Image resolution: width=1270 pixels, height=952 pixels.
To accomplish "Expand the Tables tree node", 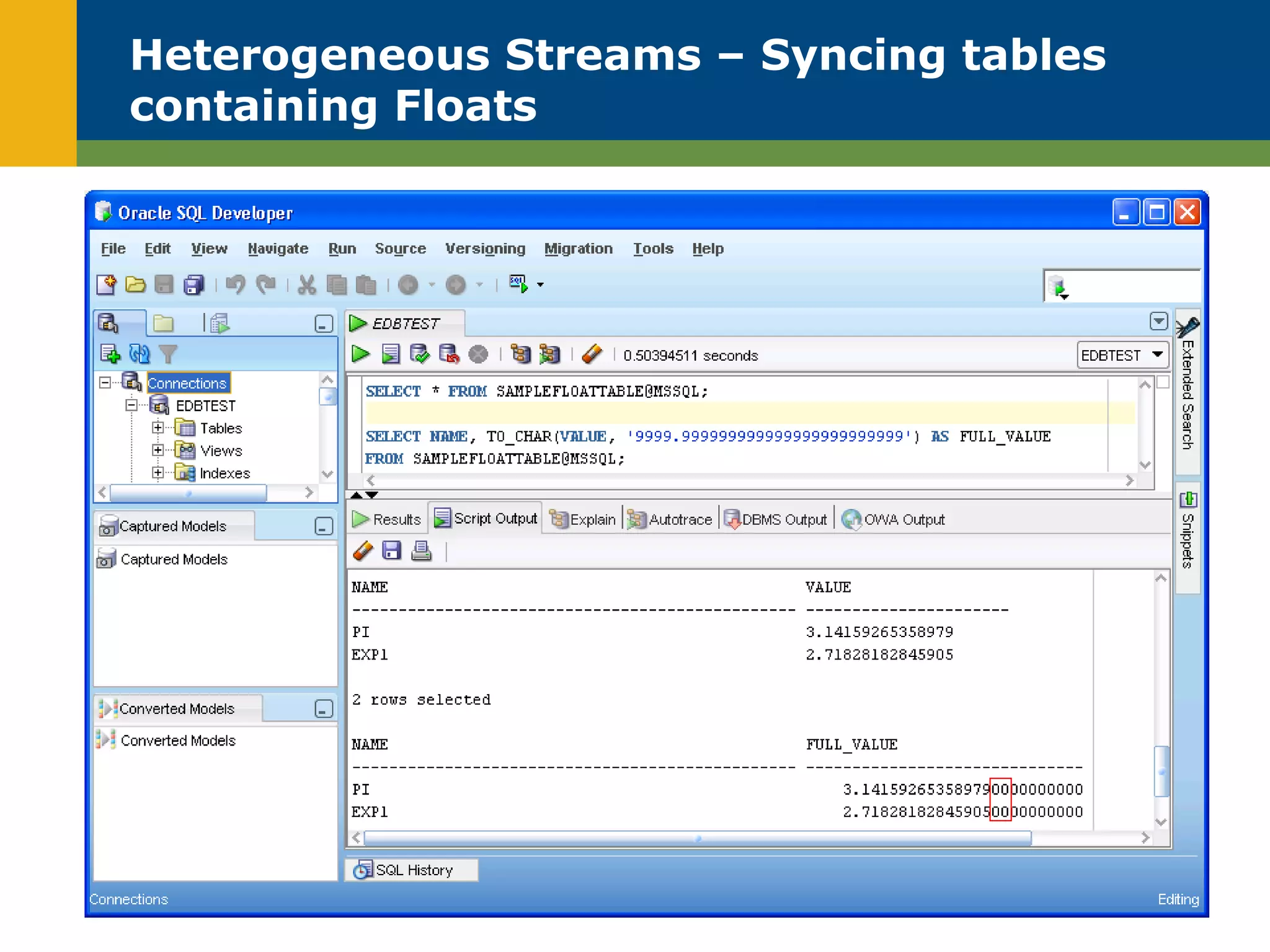I will tap(158, 428).
